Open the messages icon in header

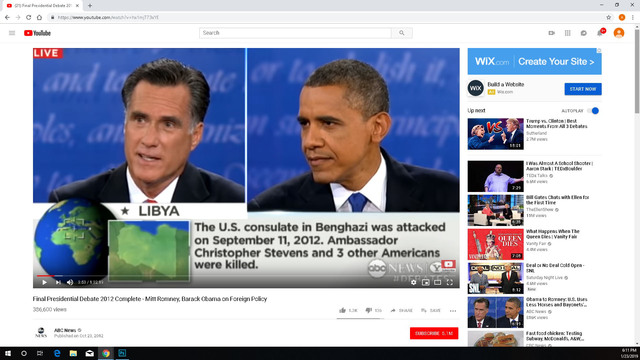584,33
